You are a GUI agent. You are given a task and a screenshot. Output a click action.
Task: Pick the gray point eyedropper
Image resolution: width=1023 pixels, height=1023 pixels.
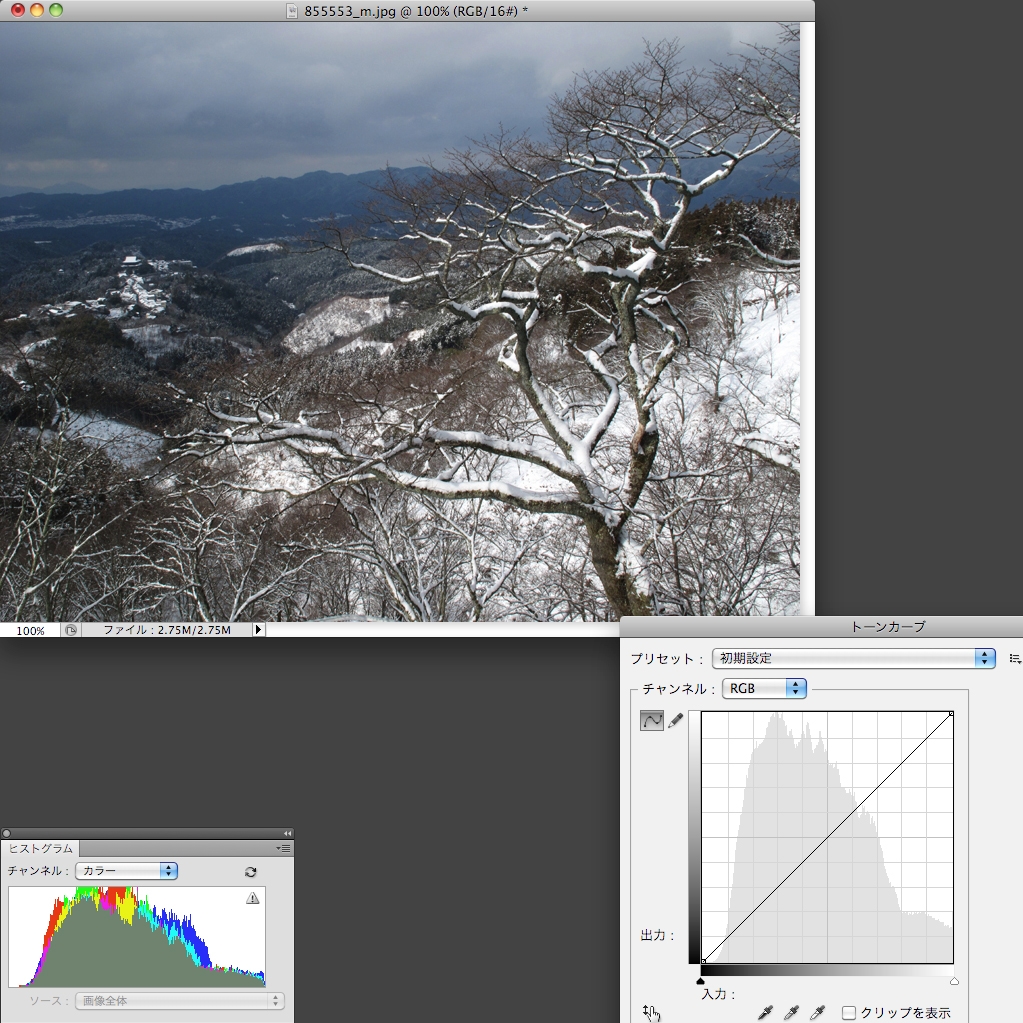791,1013
